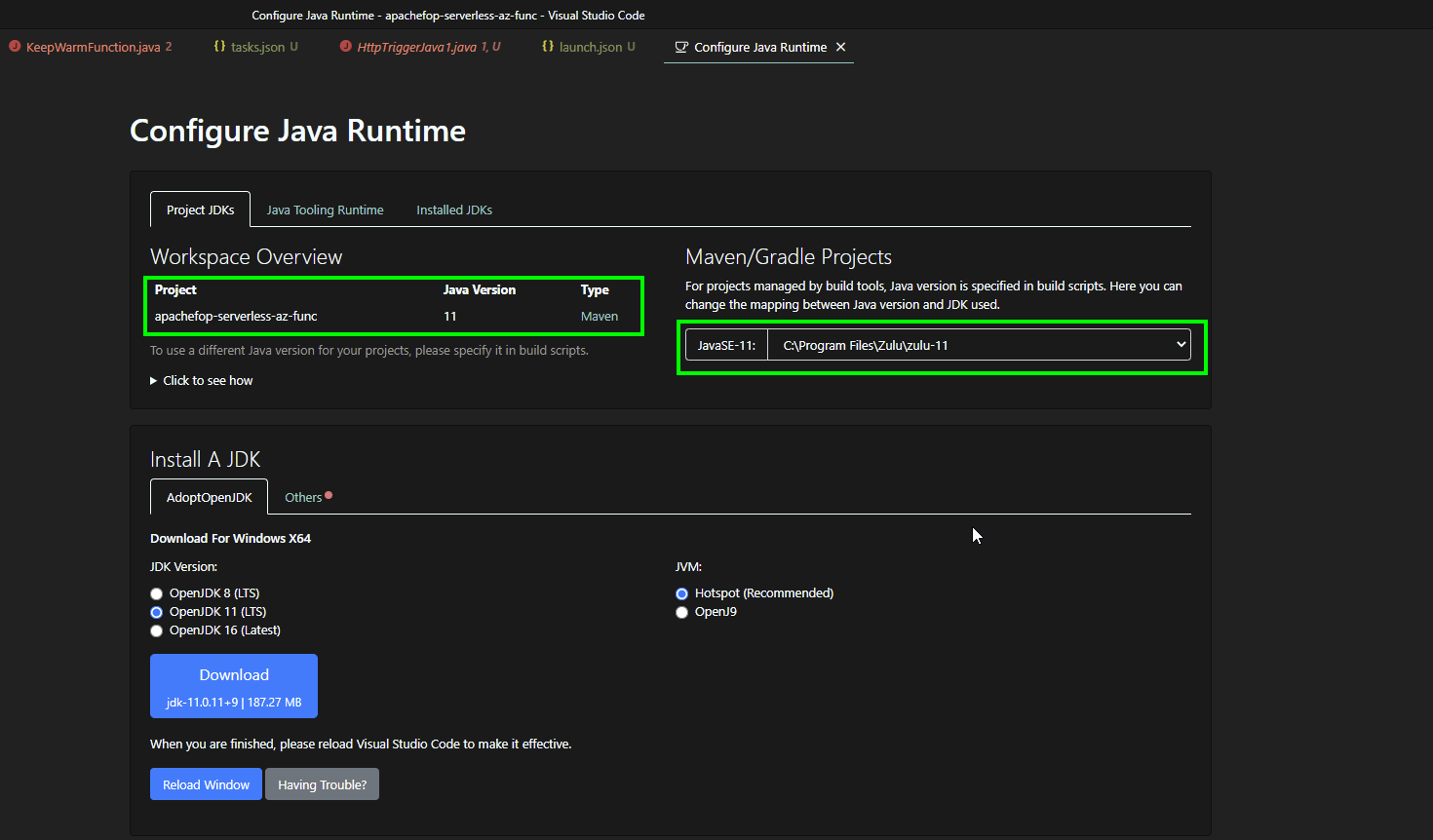Screen dimensions: 1433x840
Task: Click the Reload Window button
Action: point(206,784)
